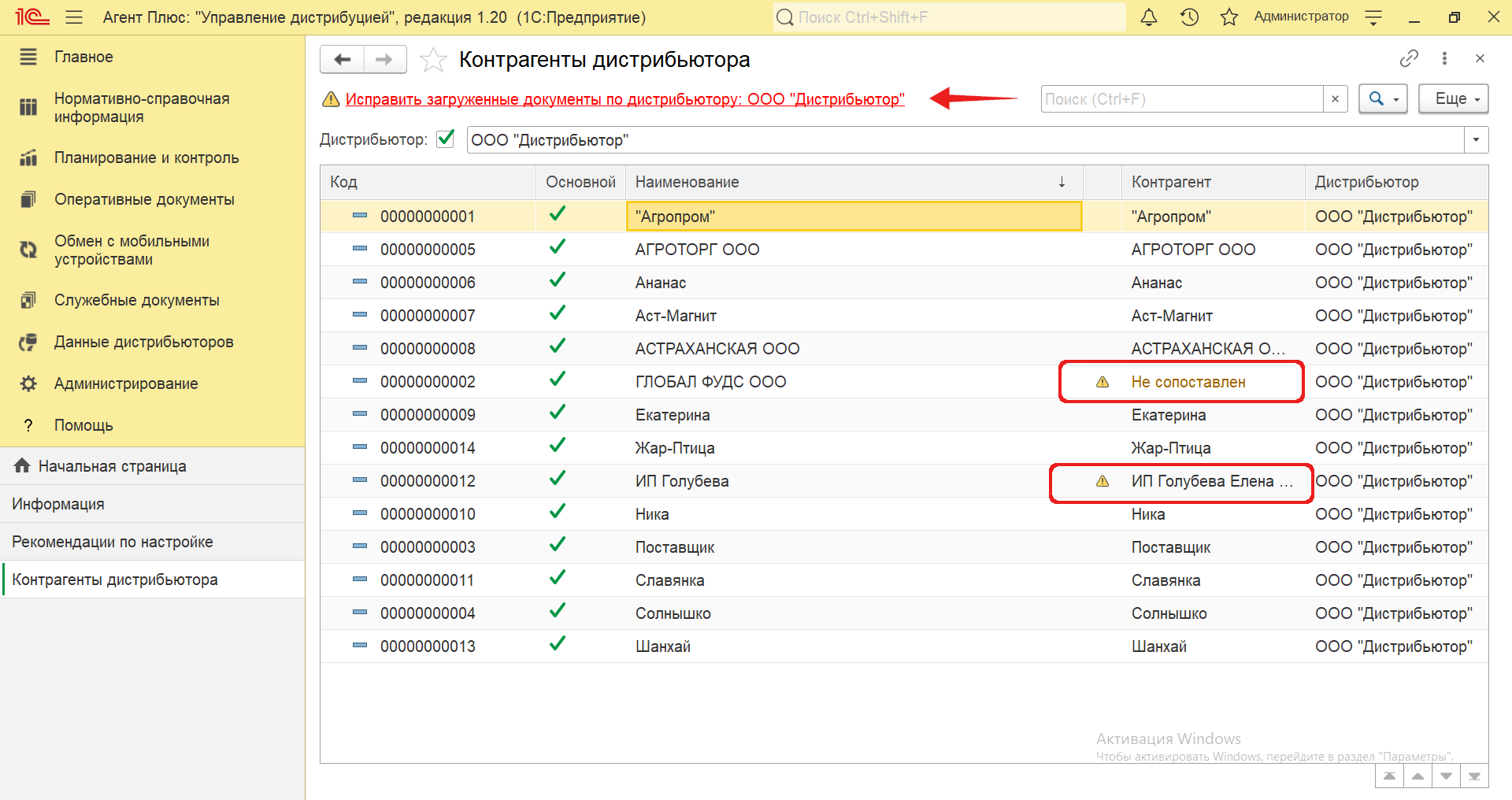Open the 1C main menu hamburger icon
This screenshot has height=800, width=1512.
(x=74, y=17)
